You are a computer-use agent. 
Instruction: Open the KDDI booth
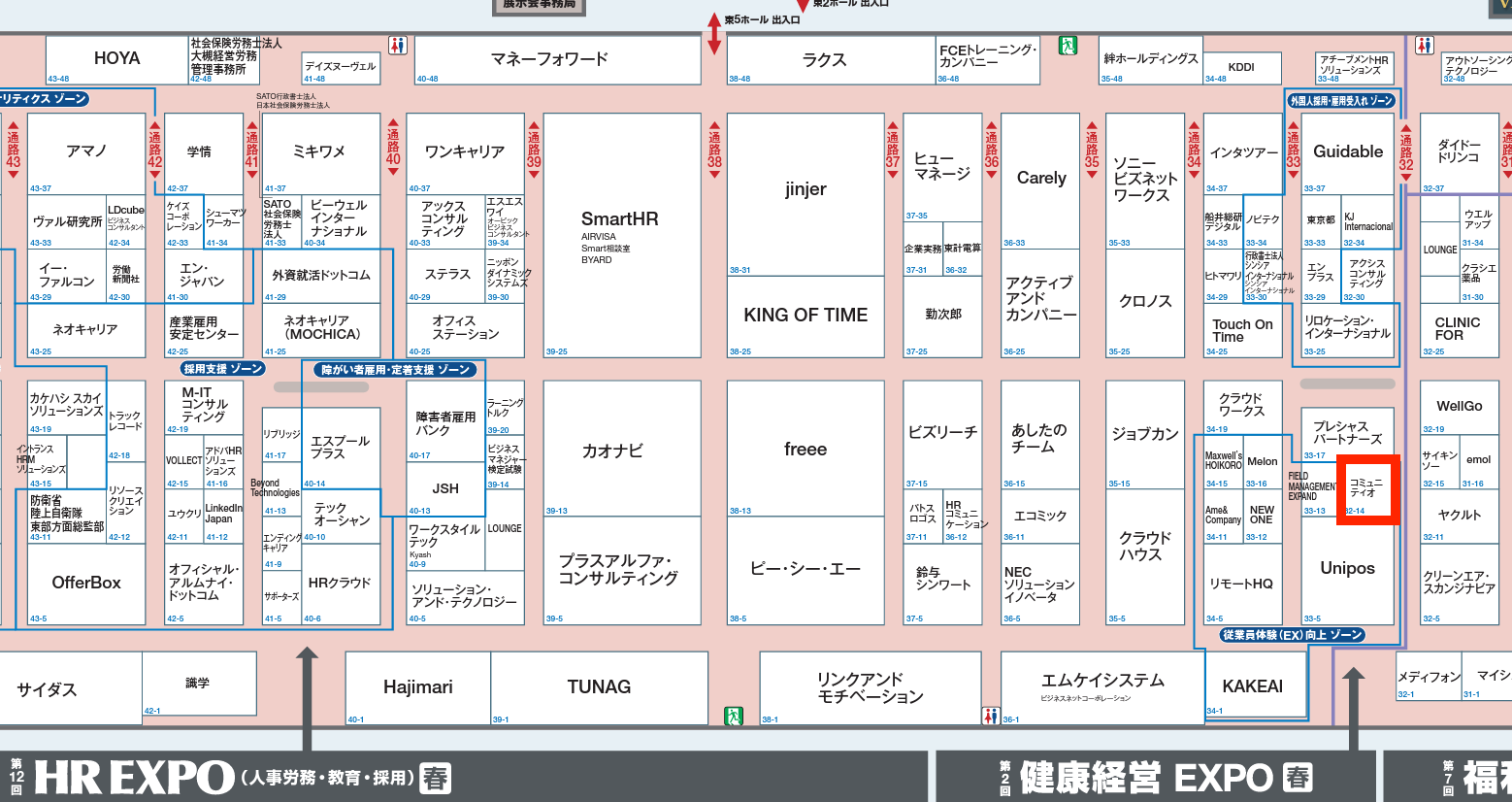click(1242, 68)
